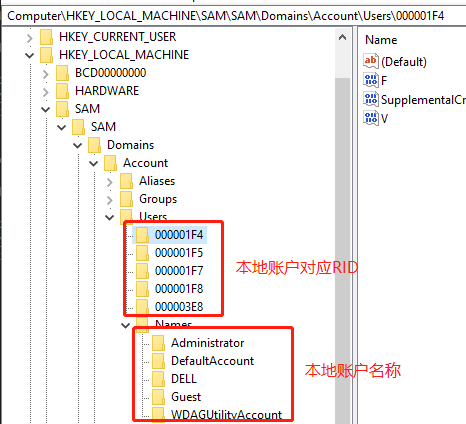Click the Name column header
This screenshot has width=466, height=424.
tap(381, 40)
